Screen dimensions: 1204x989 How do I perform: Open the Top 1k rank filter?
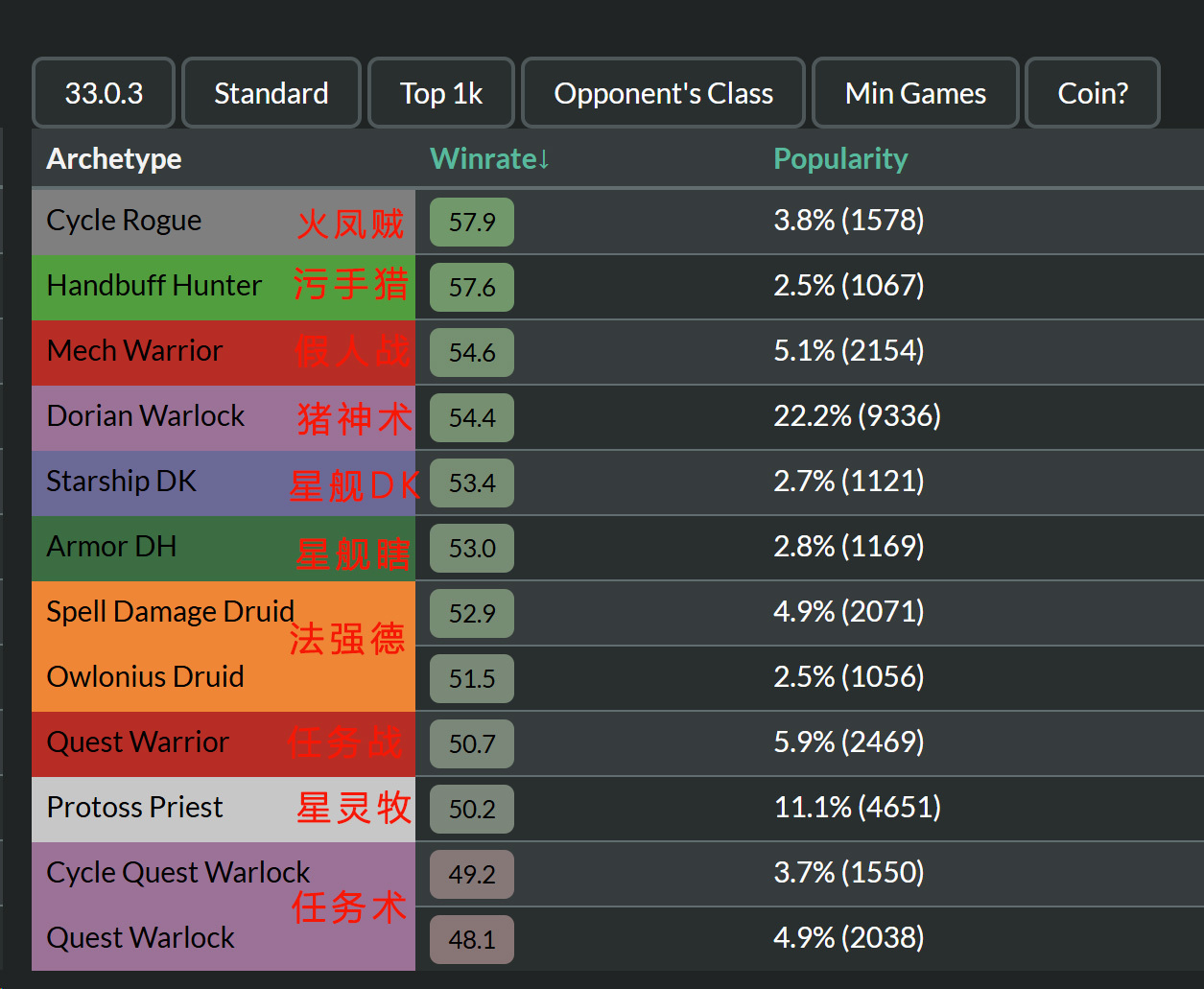click(x=441, y=93)
